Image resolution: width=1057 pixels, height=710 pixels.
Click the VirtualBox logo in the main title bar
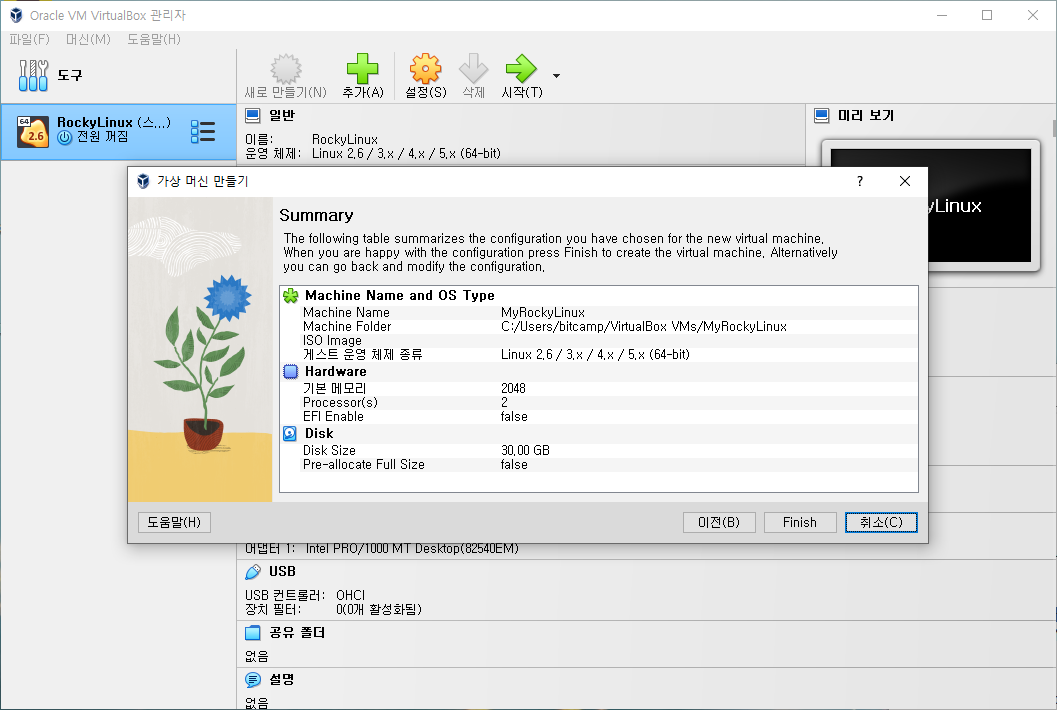coord(16,15)
